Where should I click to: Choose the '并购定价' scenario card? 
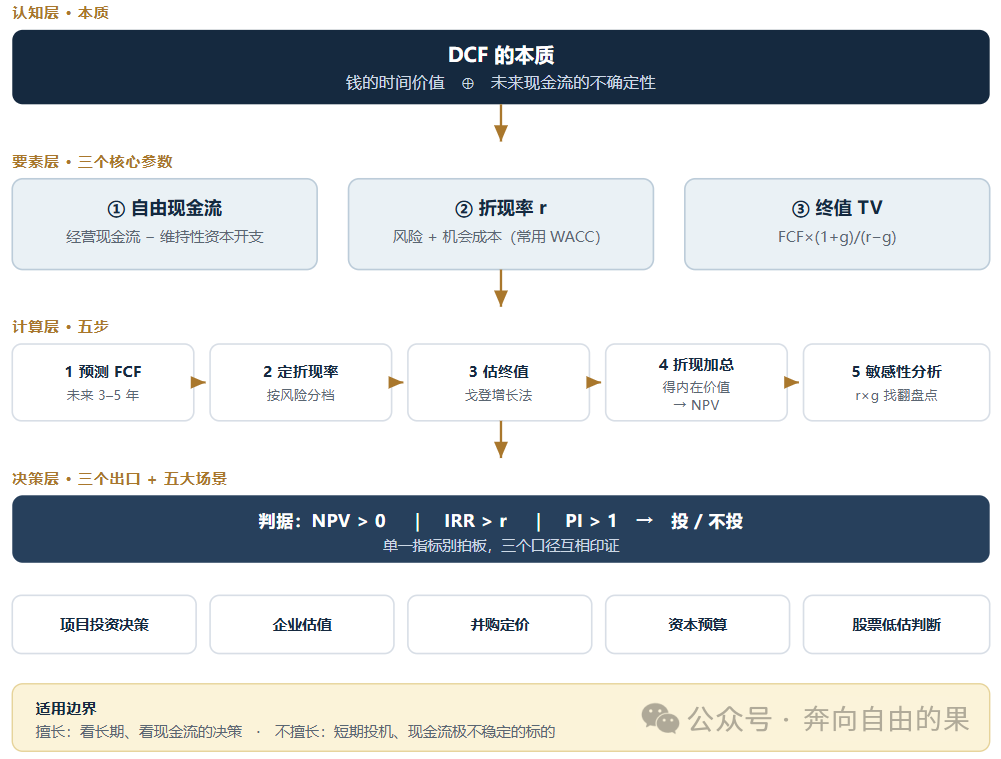pos(500,624)
